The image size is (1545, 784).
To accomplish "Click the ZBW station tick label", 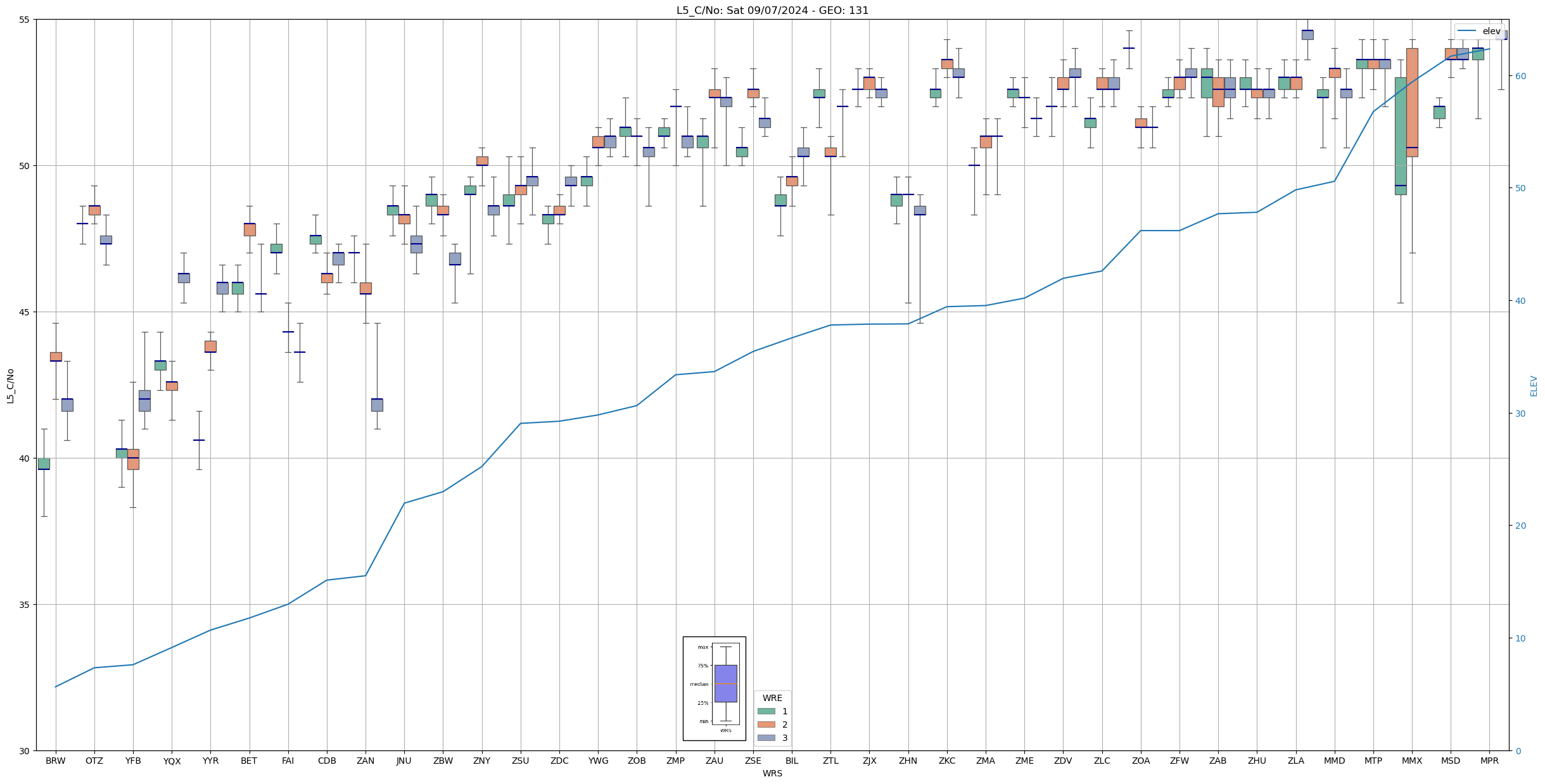I will pos(443,761).
